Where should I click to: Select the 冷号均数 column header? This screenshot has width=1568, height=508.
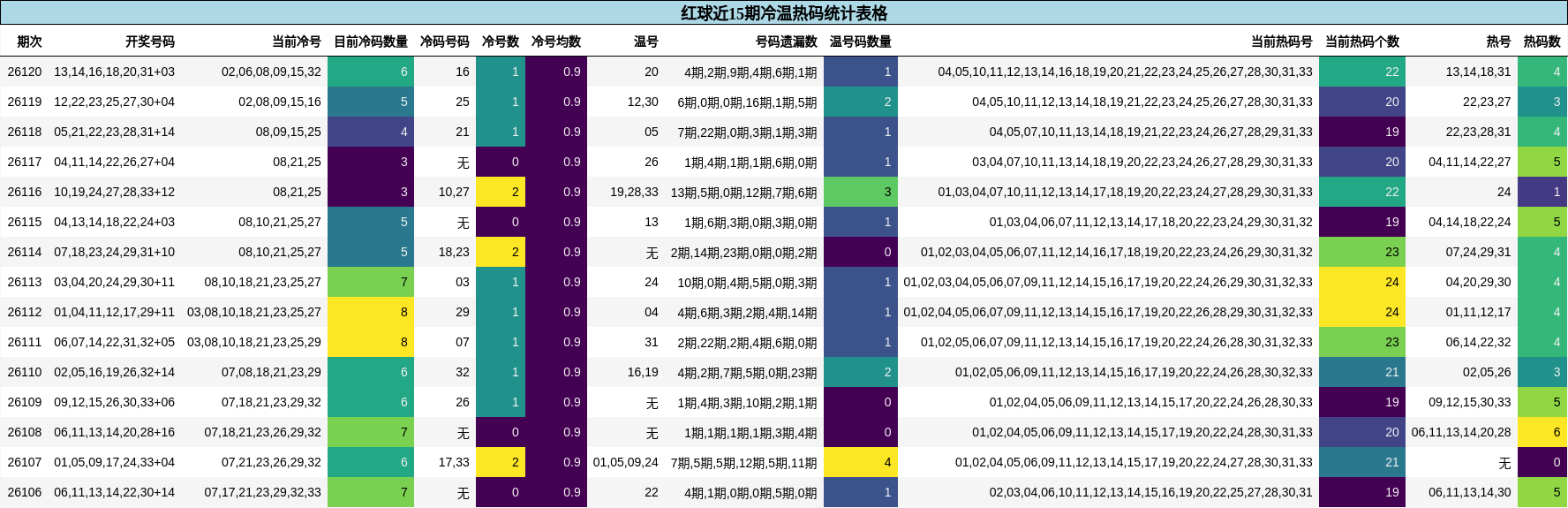pos(556,42)
